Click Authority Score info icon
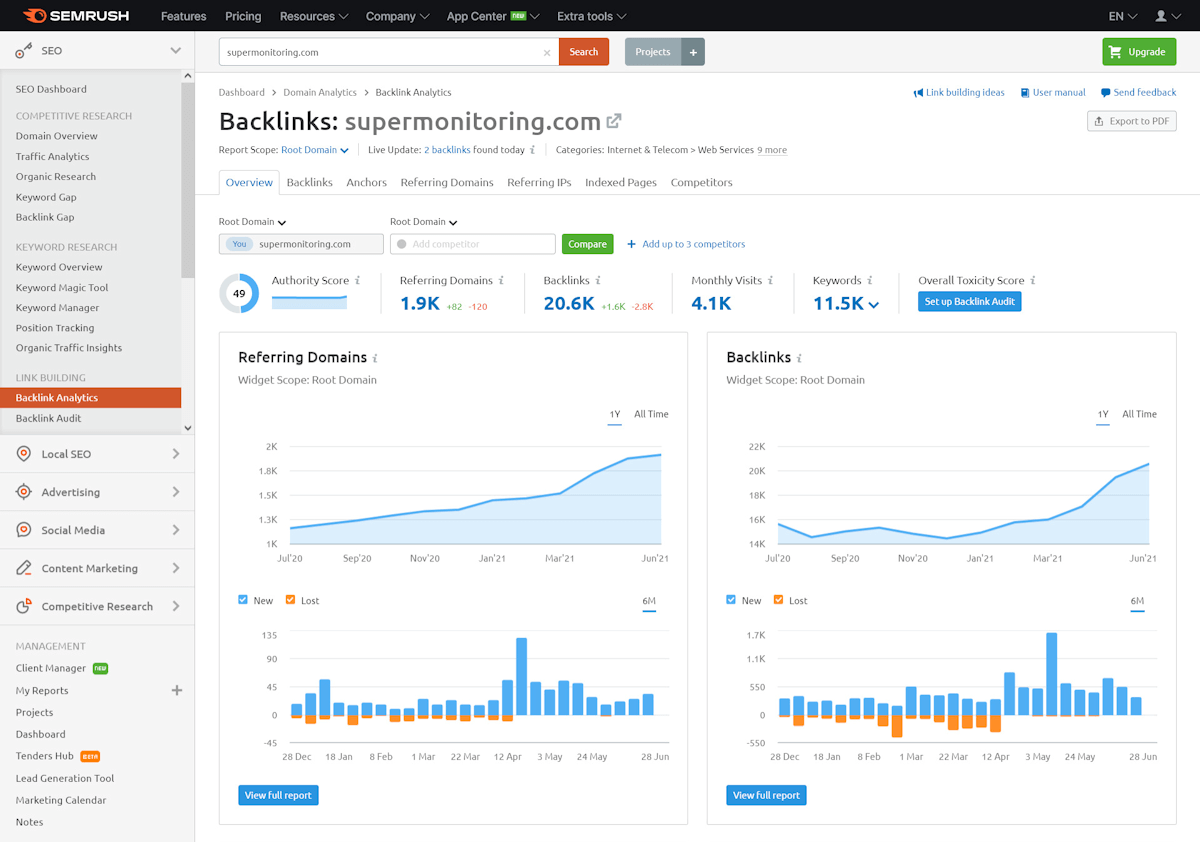This screenshot has height=842, width=1200. [357, 281]
